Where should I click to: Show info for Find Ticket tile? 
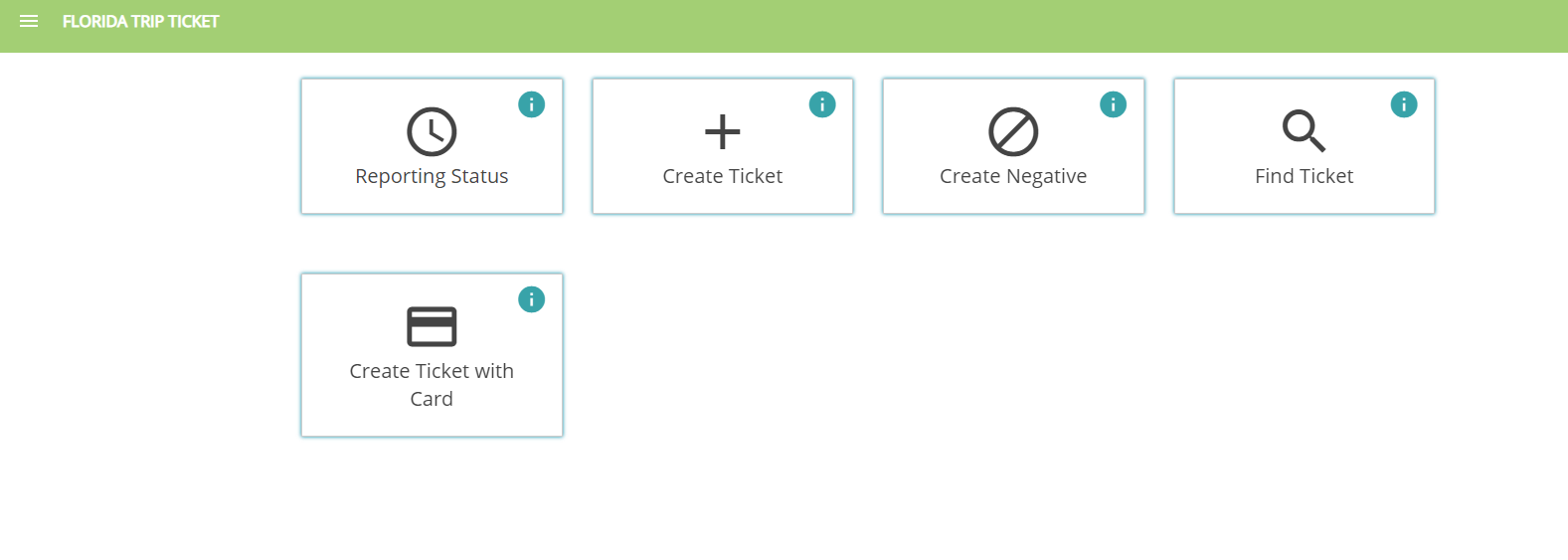[x=1404, y=104]
